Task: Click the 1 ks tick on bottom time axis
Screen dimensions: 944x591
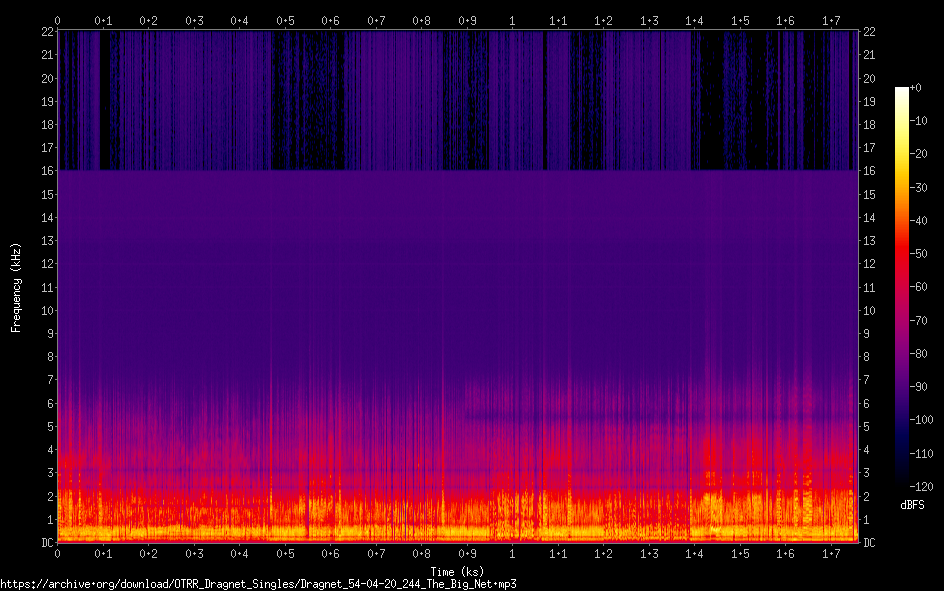Action: (x=512, y=554)
